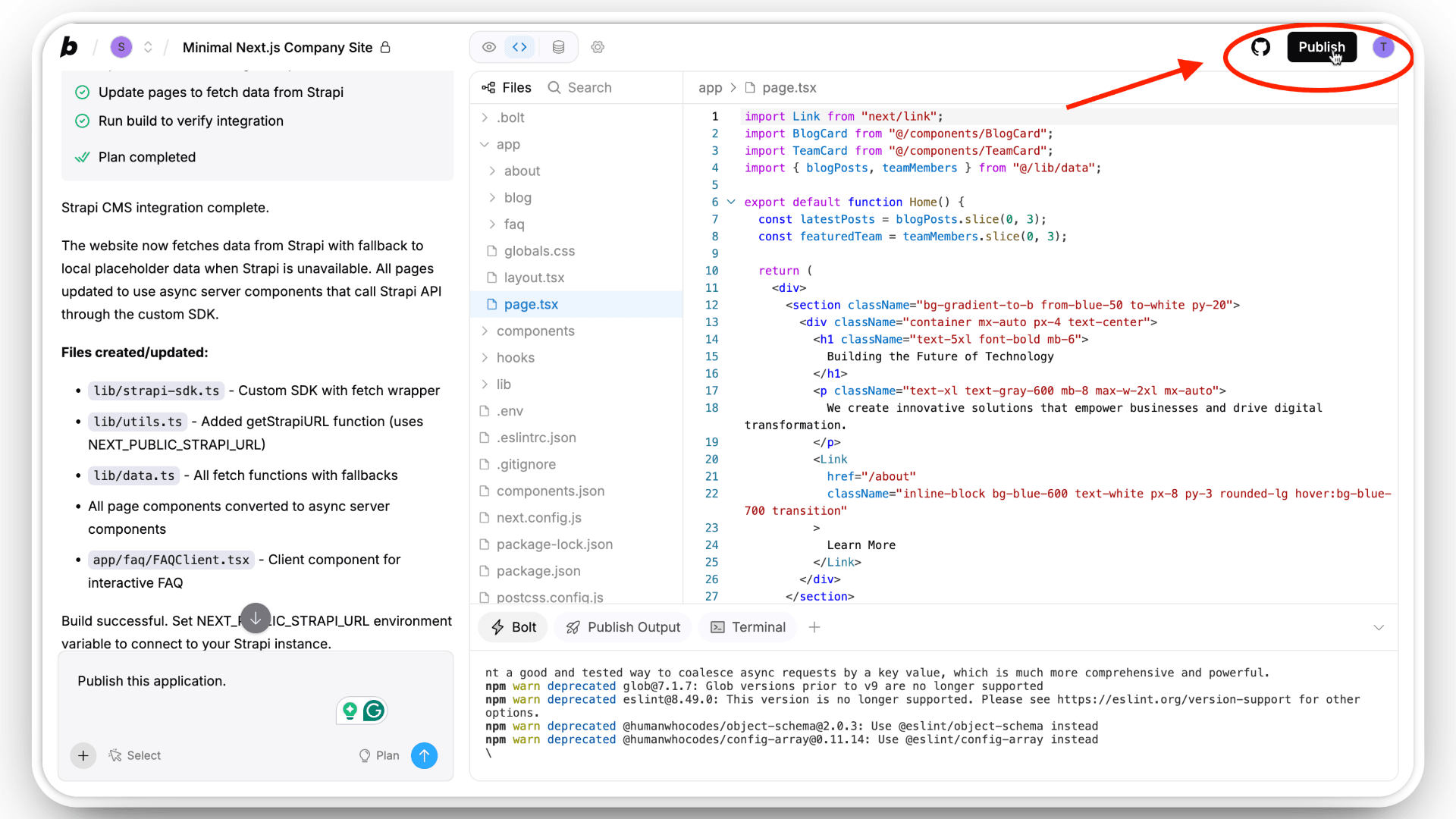Click app/faq/FAQClient.tsx code chip in chat

[171, 560]
